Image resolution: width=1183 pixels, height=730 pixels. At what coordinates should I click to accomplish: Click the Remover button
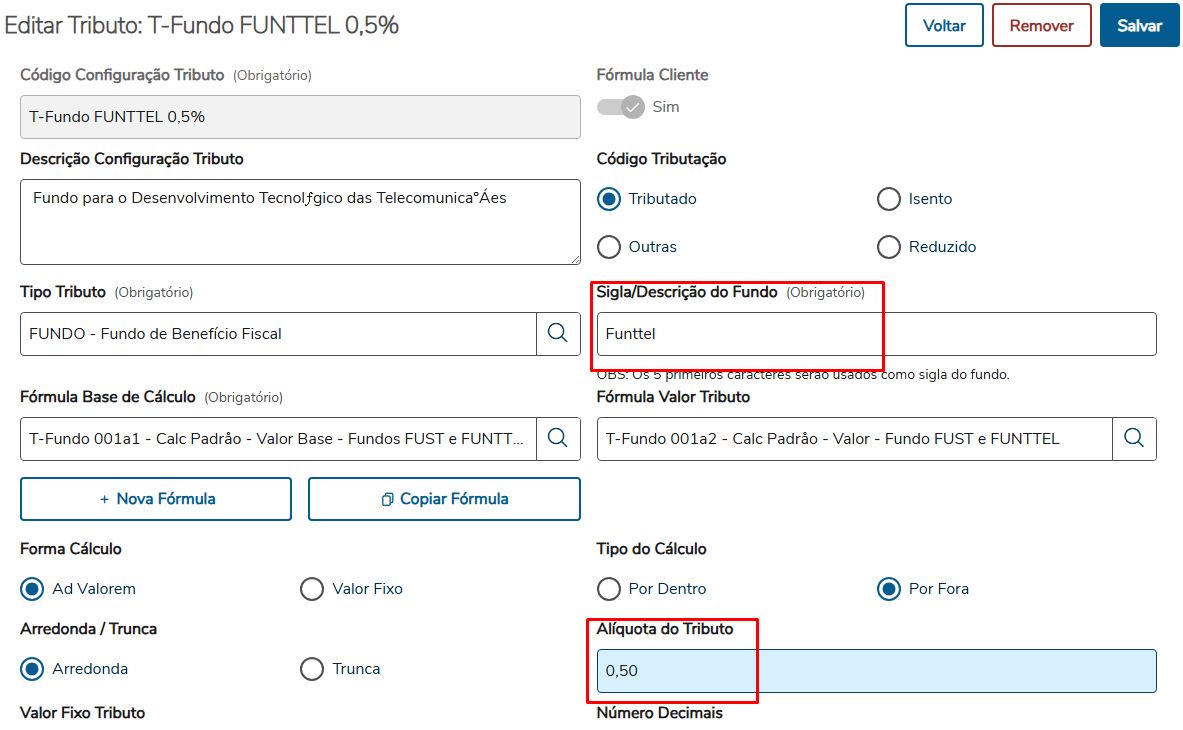click(x=1041, y=26)
